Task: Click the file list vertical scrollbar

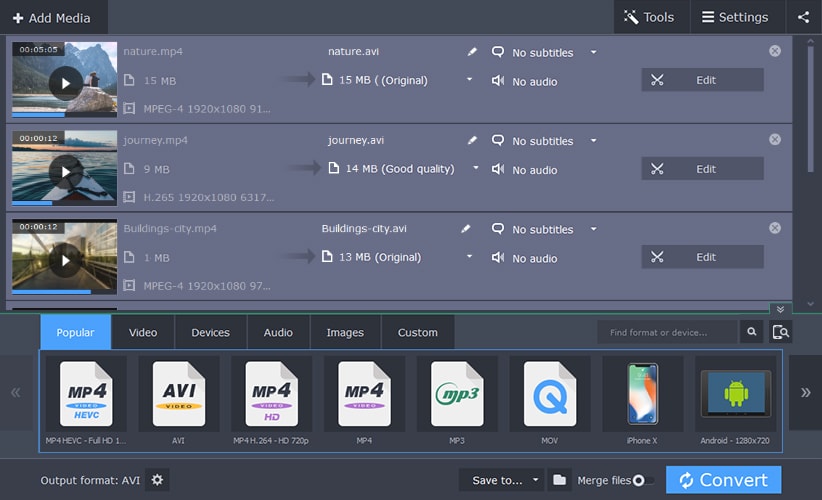Action: click(x=810, y=108)
